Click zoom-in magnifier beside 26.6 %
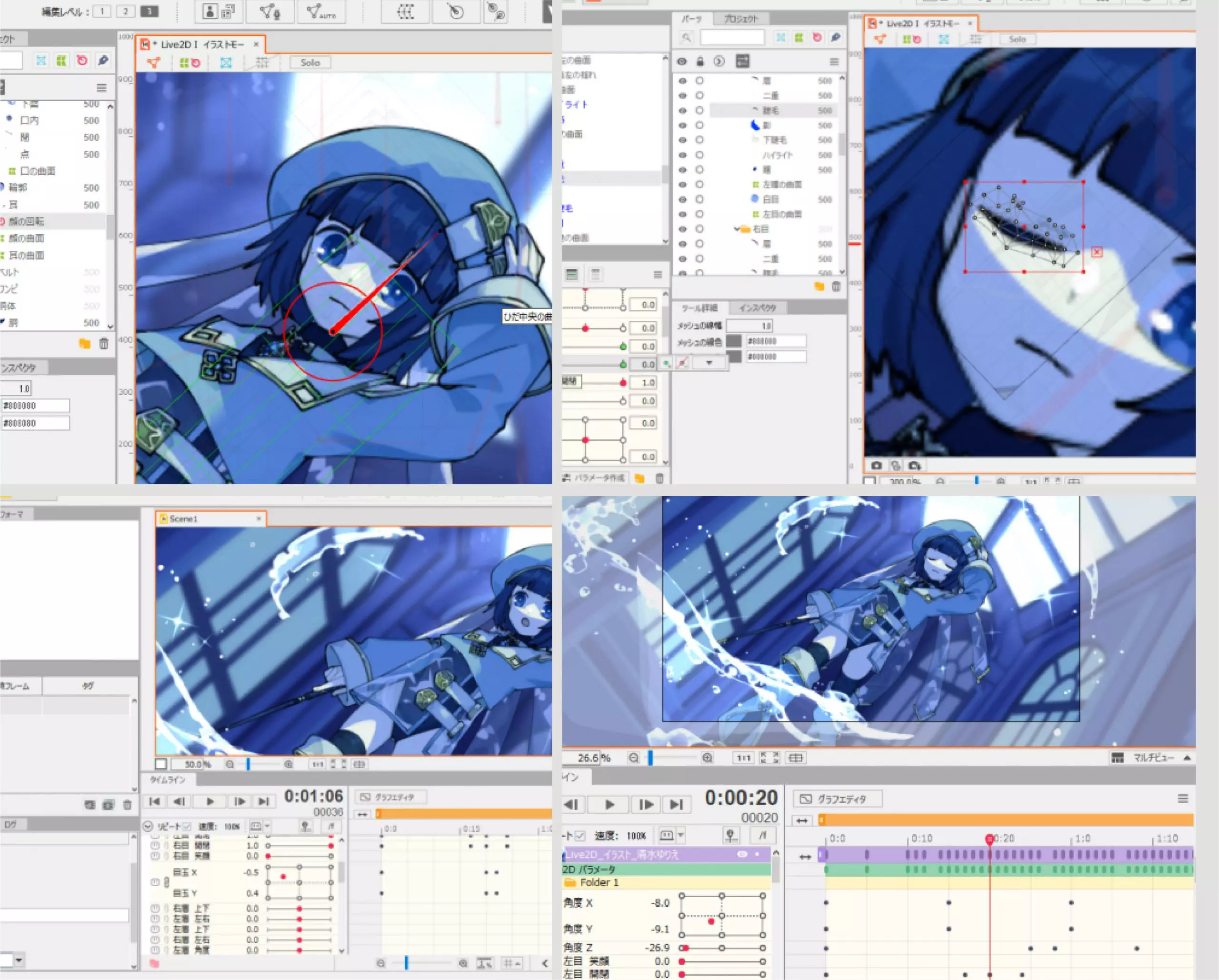1219x980 pixels. [x=707, y=758]
